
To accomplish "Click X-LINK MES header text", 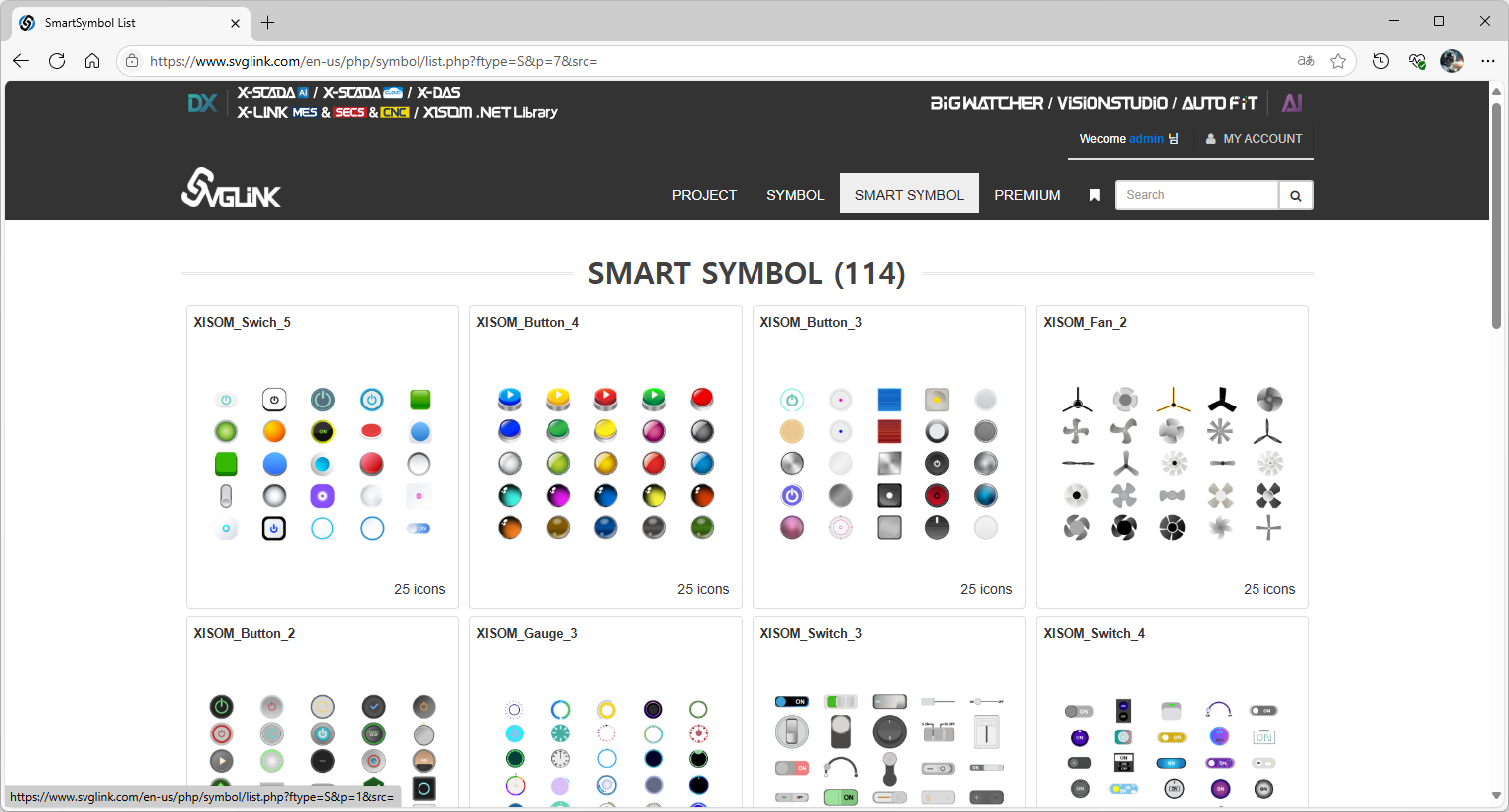I will pos(276,112).
